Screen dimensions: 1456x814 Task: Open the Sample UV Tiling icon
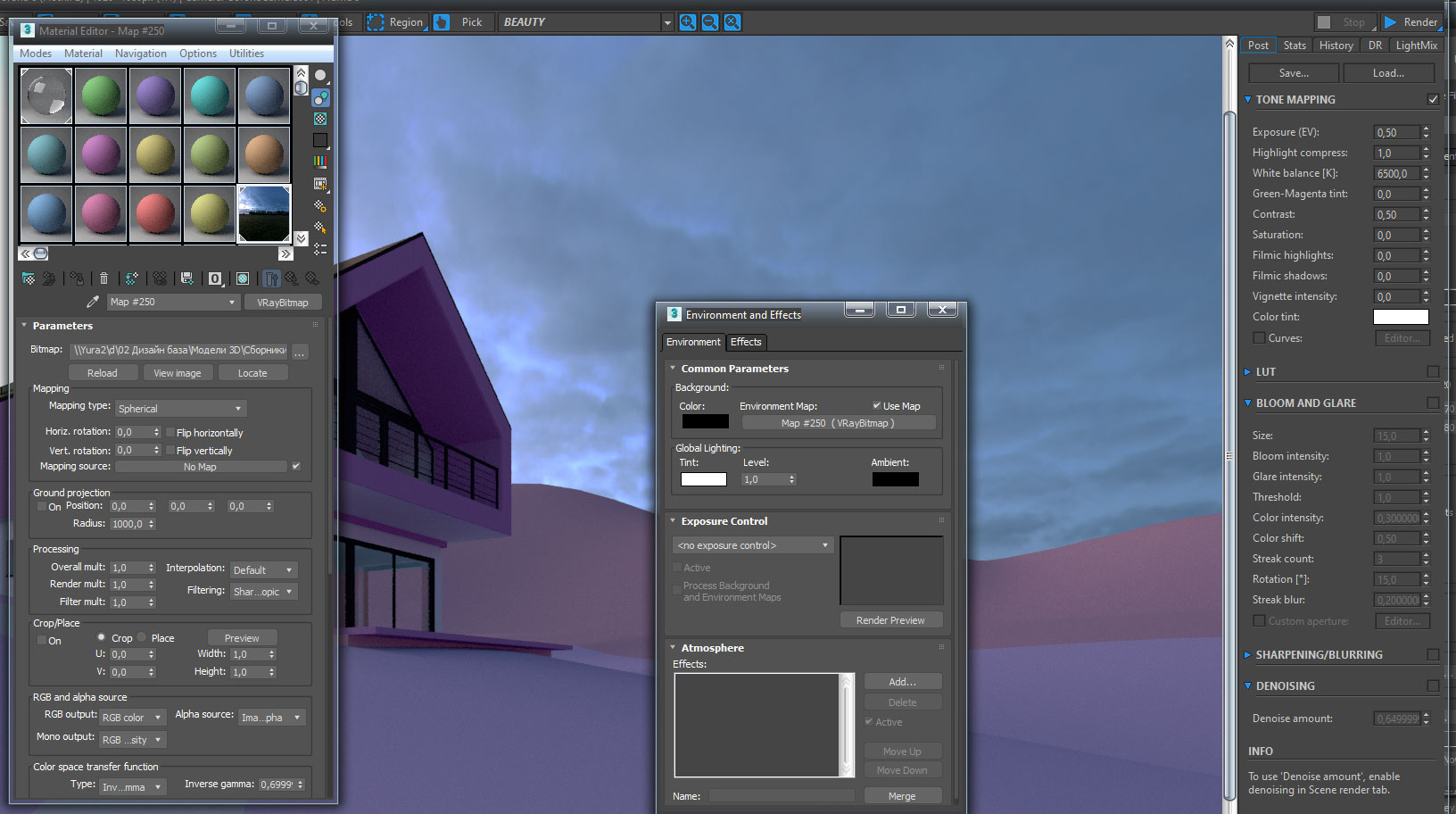pos(320,140)
